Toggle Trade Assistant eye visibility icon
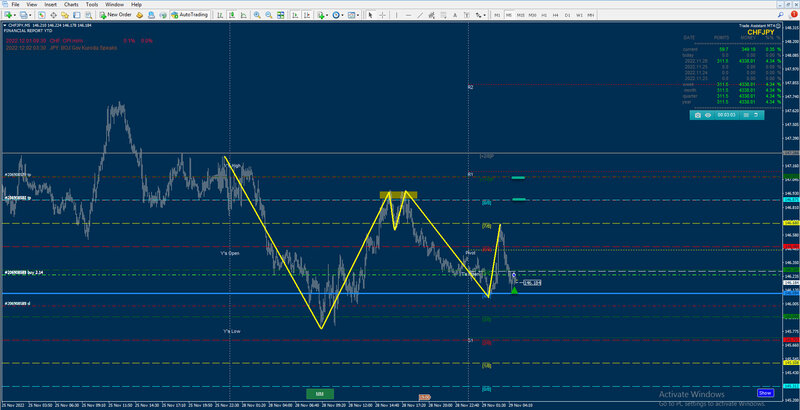Image resolution: width=800 pixels, height=410 pixels. coord(708,115)
